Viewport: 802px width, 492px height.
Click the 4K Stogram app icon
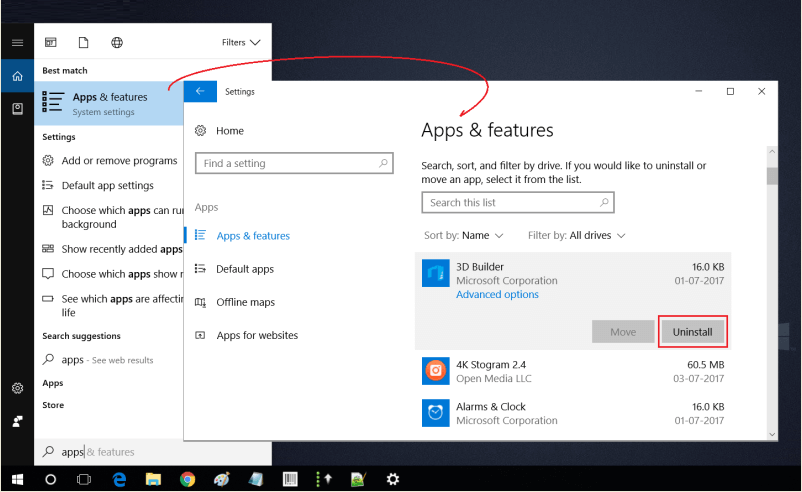[x=436, y=371]
